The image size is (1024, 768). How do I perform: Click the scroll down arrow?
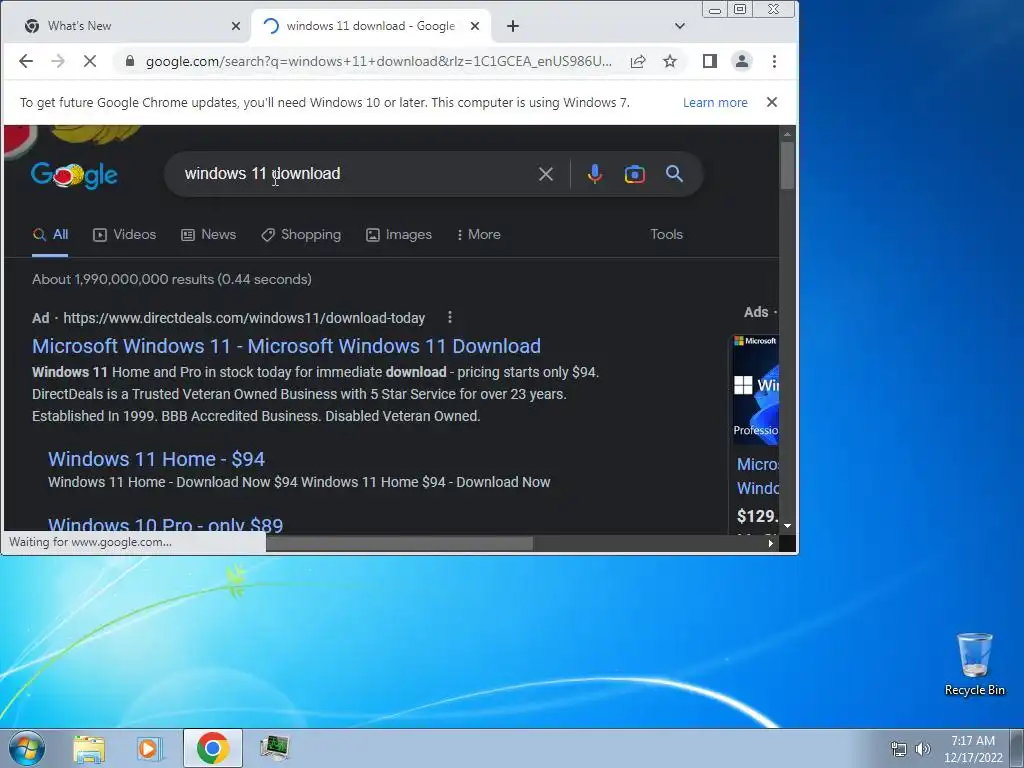click(x=787, y=526)
